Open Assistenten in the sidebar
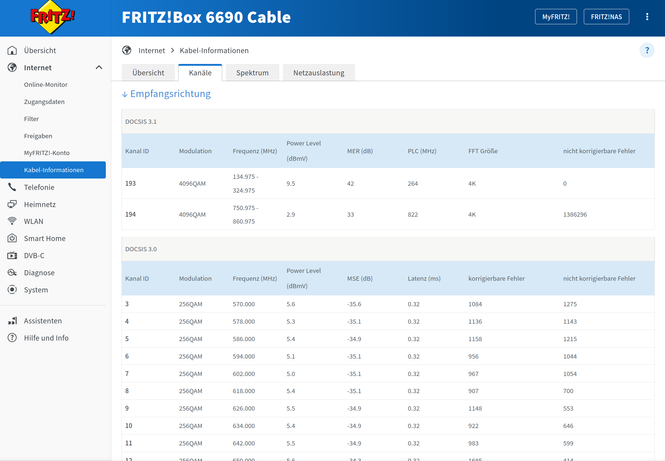Image resolution: width=665 pixels, height=461 pixels. pyautogui.click(x=43, y=321)
